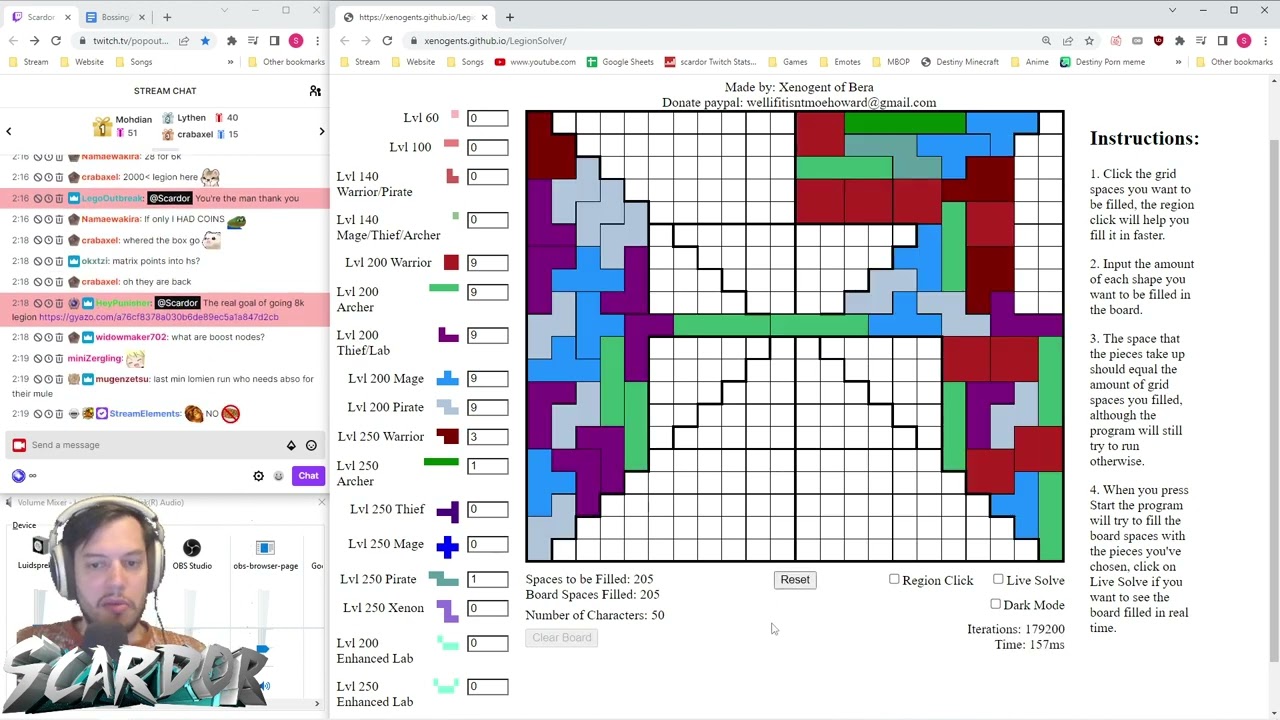Open the gyazo link in chat

tap(159, 317)
